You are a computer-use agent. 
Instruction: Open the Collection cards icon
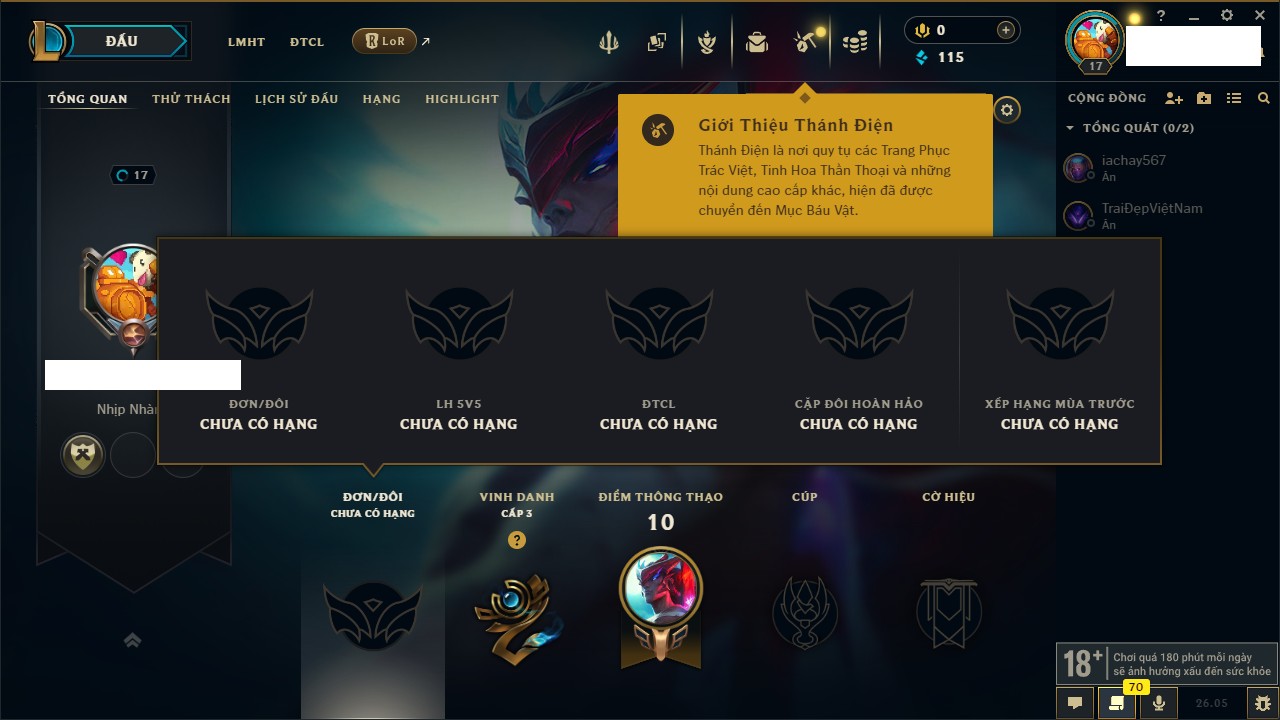(656, 42)
